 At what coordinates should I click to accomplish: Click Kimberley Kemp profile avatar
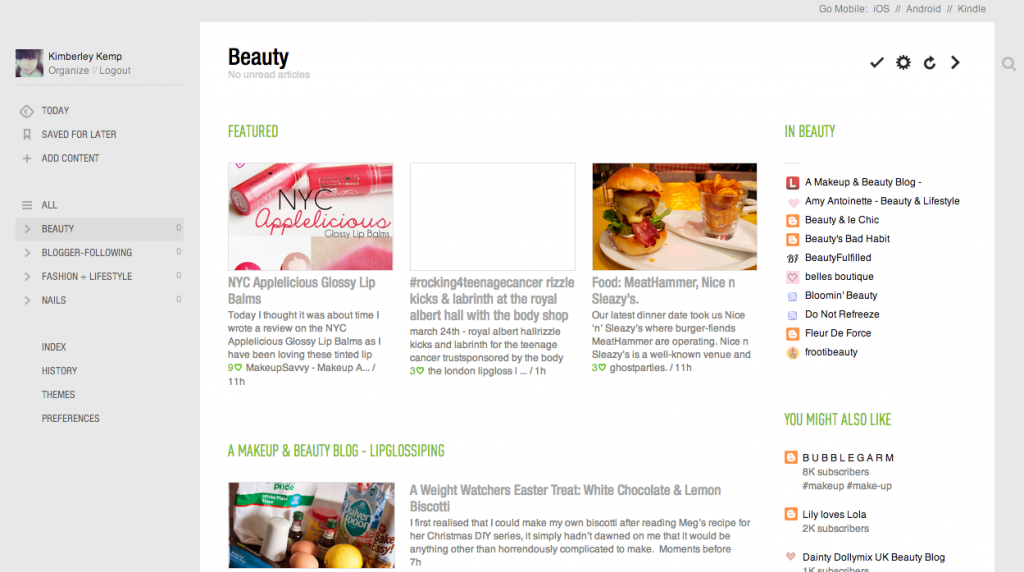pyautogui.click(x=29, y=63)
